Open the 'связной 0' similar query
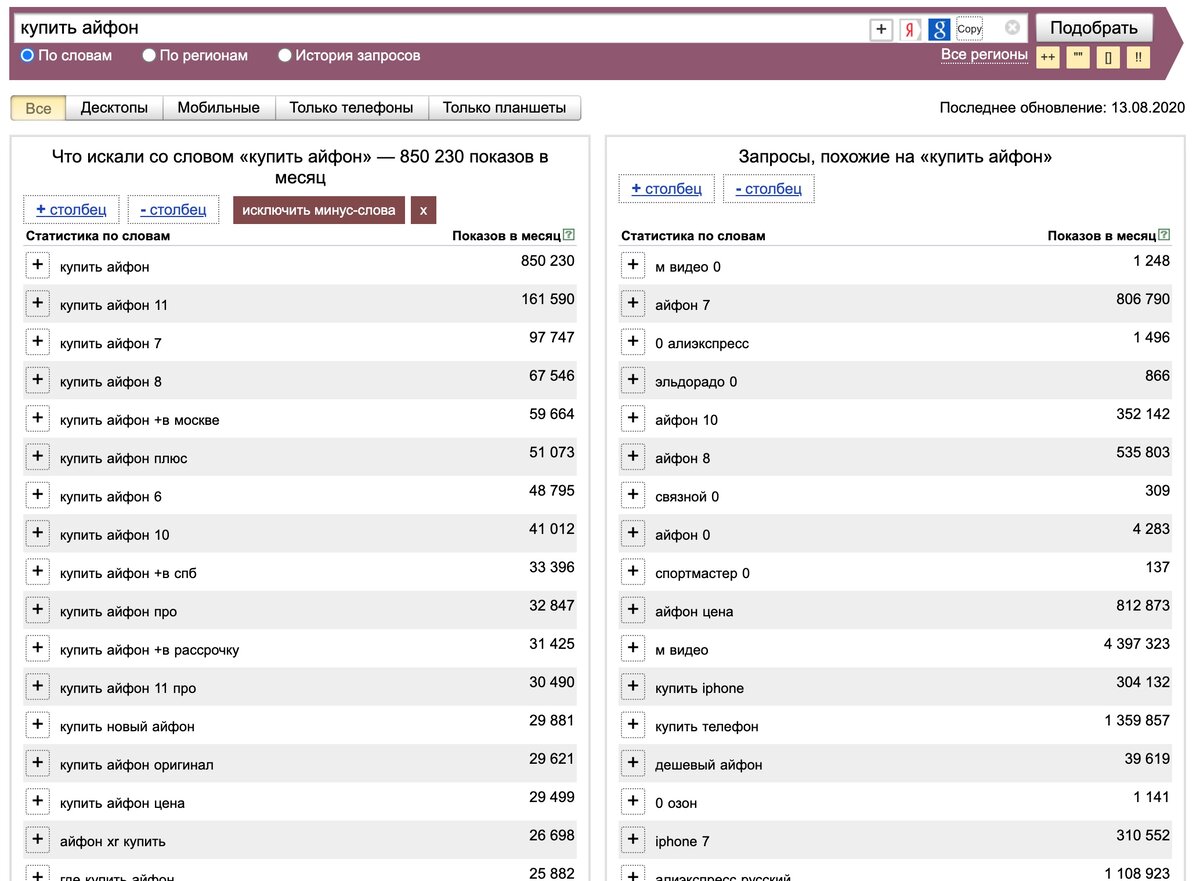 click(687, 497)
